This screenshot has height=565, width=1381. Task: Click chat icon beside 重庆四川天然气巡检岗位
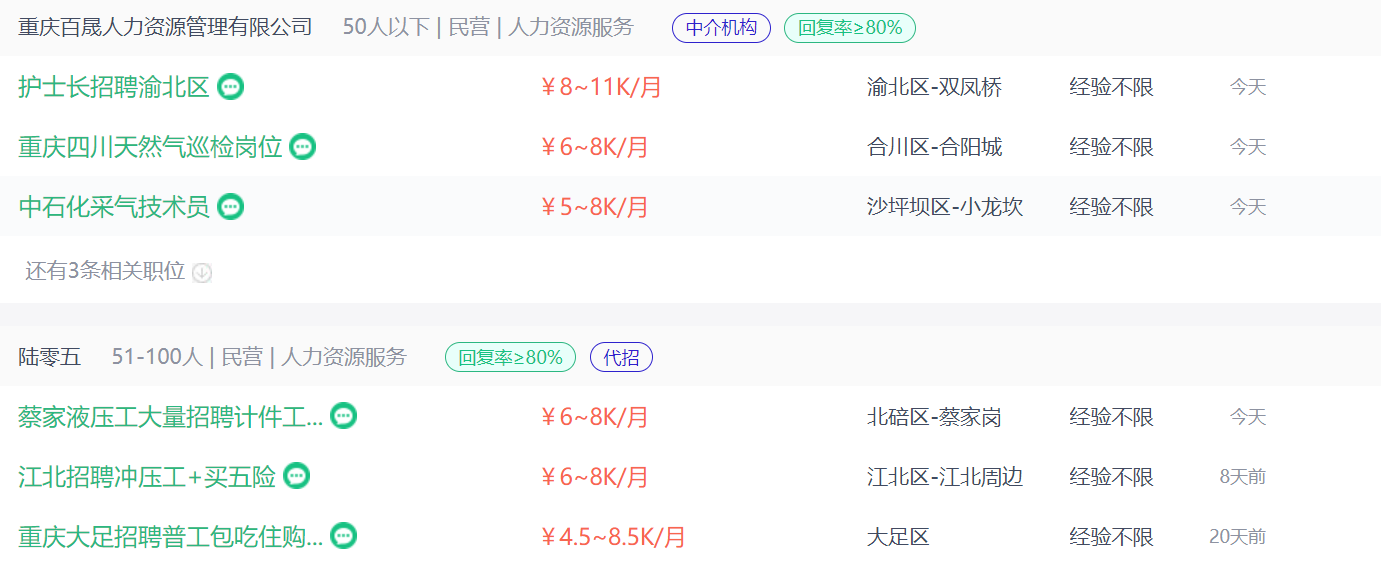303,147
